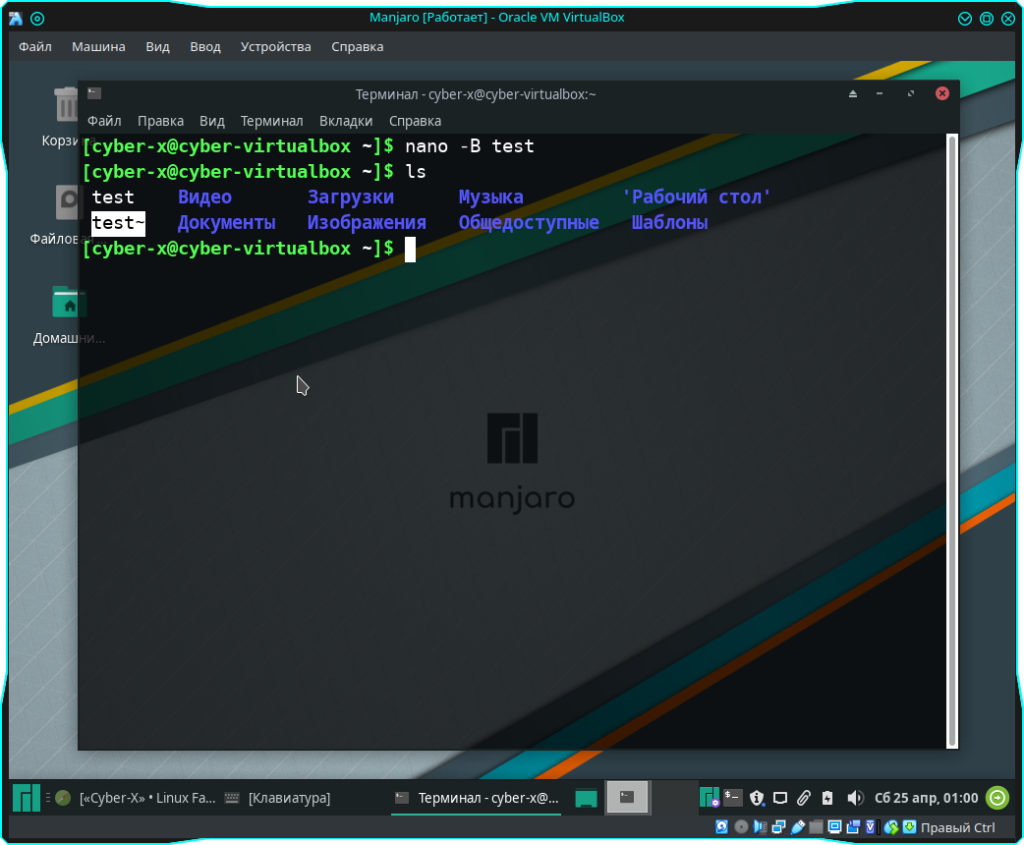Click the volume speaker tray icon

855,798
